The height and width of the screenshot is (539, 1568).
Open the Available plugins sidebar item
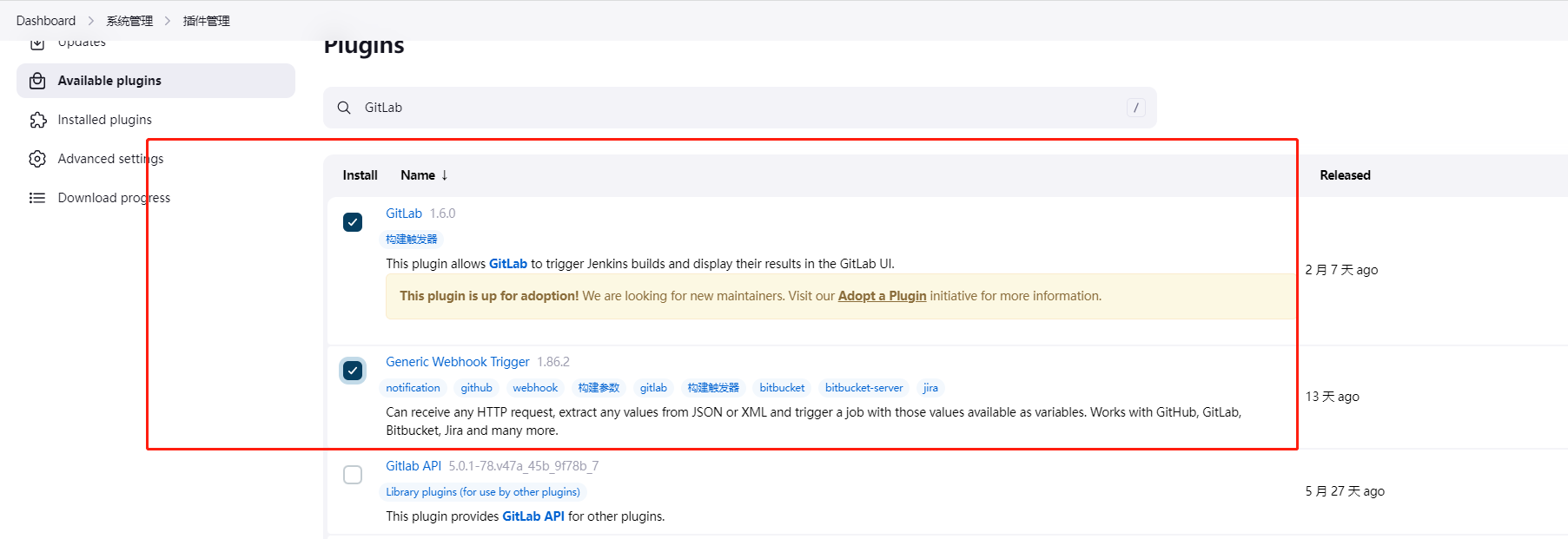pos(155,81)
